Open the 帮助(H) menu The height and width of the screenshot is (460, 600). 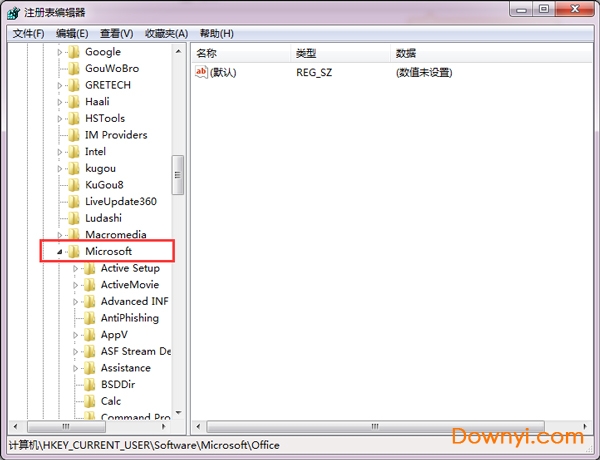click(217, 34)
